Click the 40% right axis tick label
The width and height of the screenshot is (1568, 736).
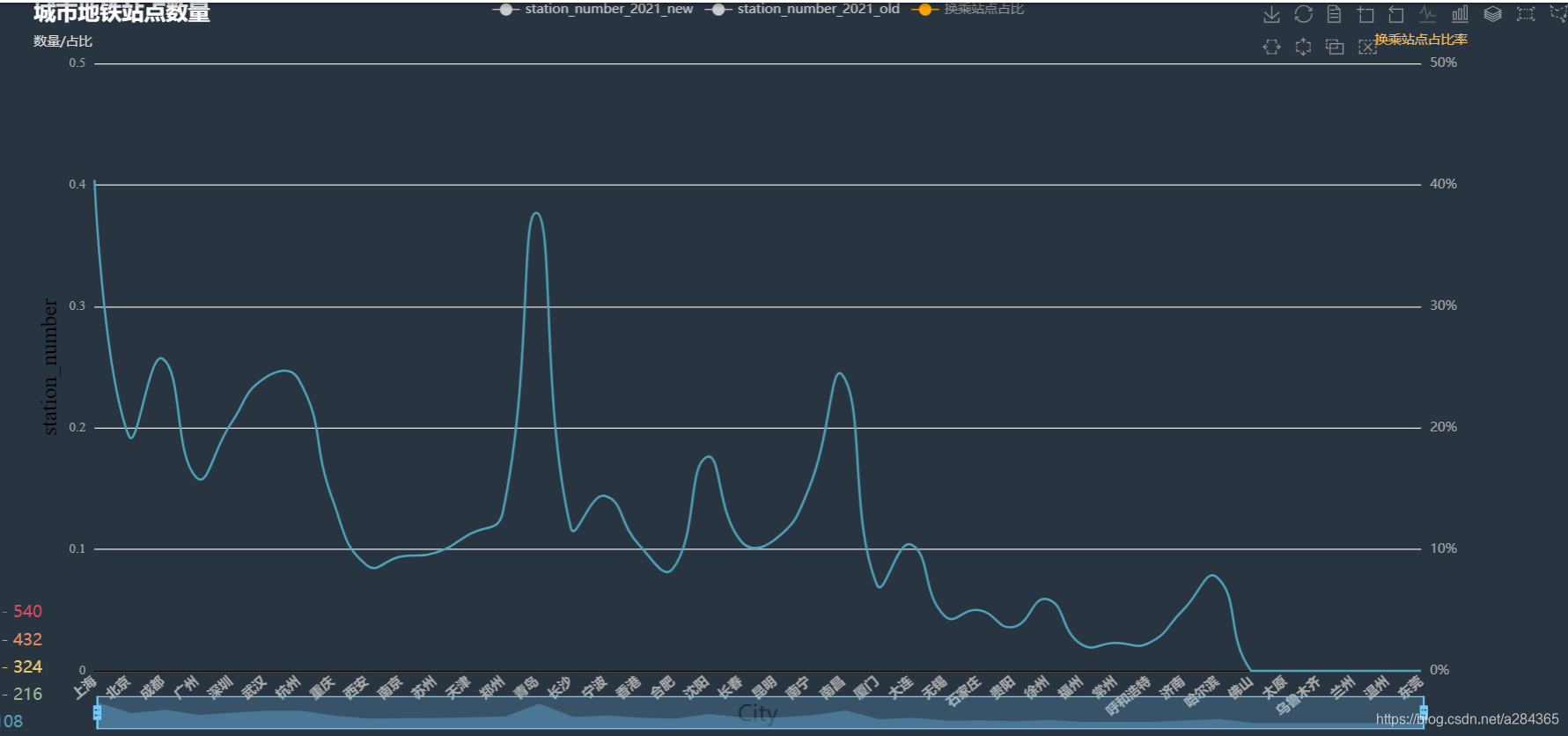point(1443,184)
